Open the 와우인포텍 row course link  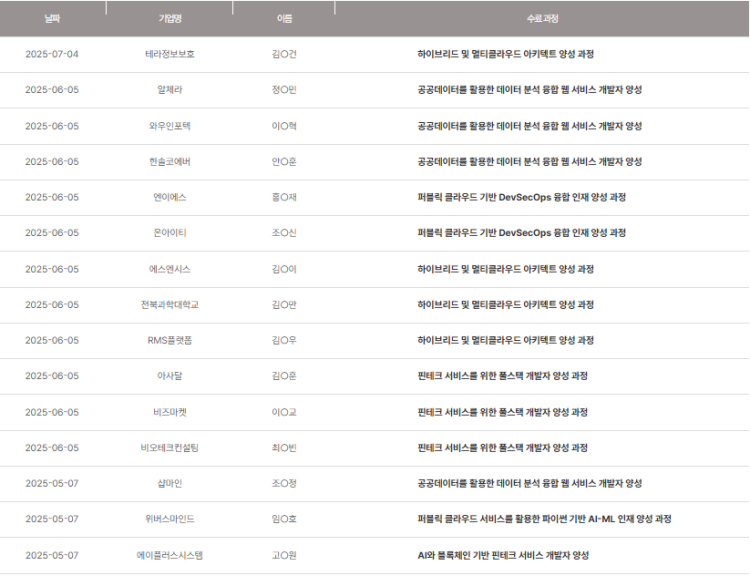click(529, 126)
